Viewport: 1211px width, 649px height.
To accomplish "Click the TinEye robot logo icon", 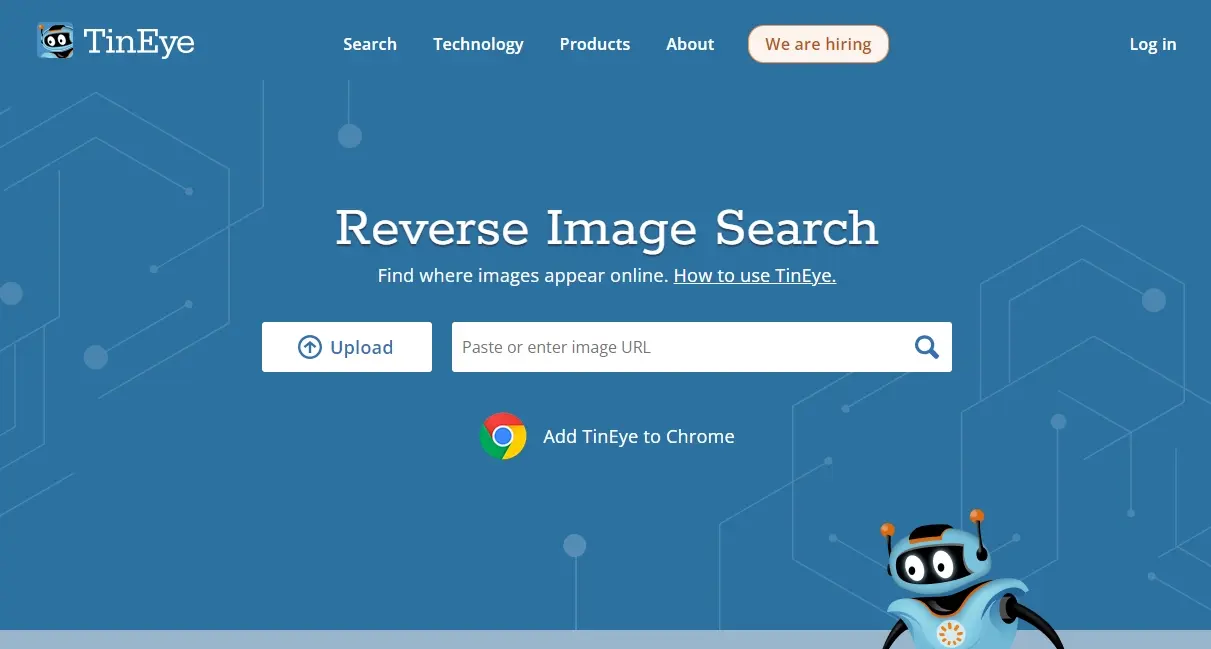I will 55,41.
